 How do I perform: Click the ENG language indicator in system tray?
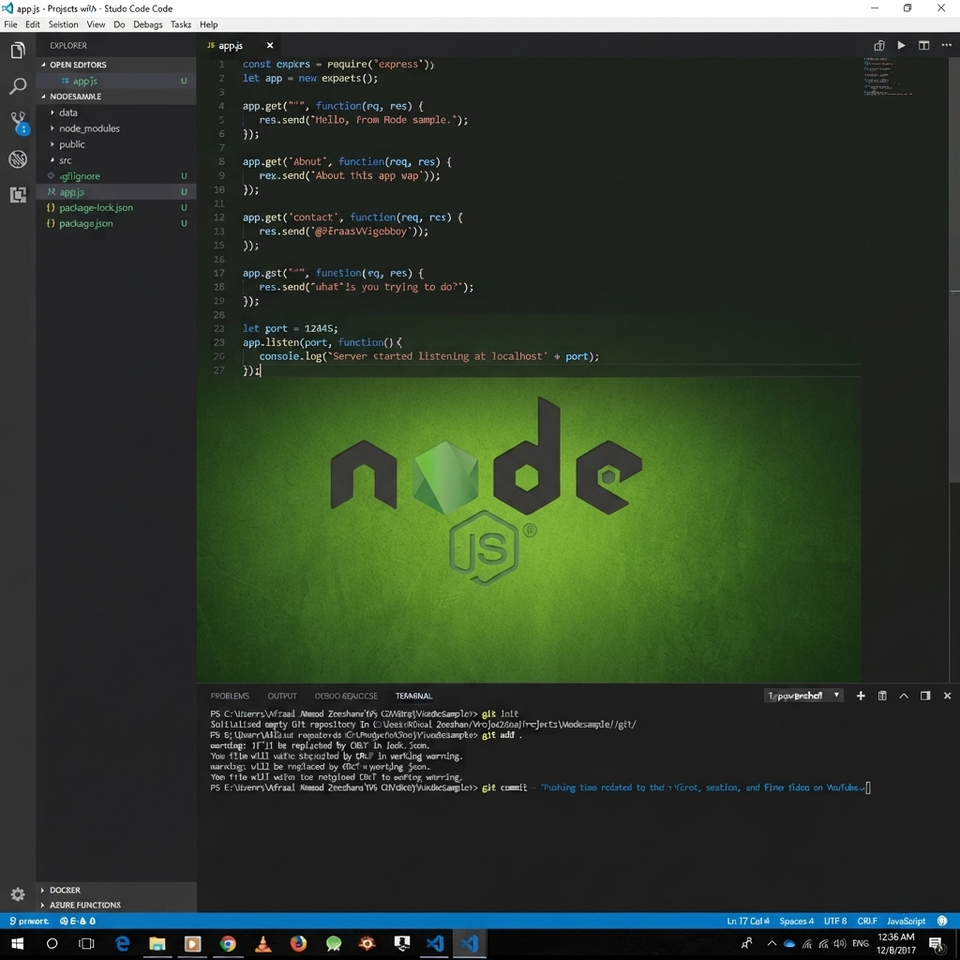860,943
